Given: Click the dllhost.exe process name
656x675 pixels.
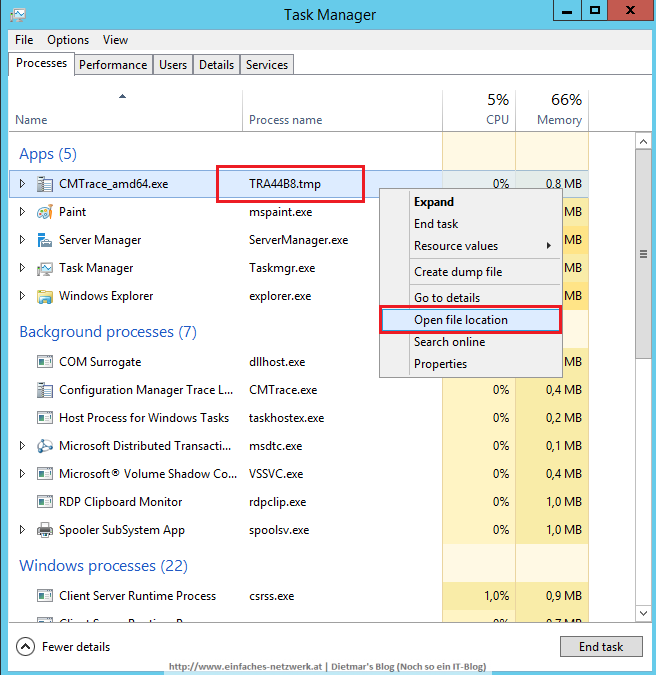Looking at the screenshot, I should point(277,362).
